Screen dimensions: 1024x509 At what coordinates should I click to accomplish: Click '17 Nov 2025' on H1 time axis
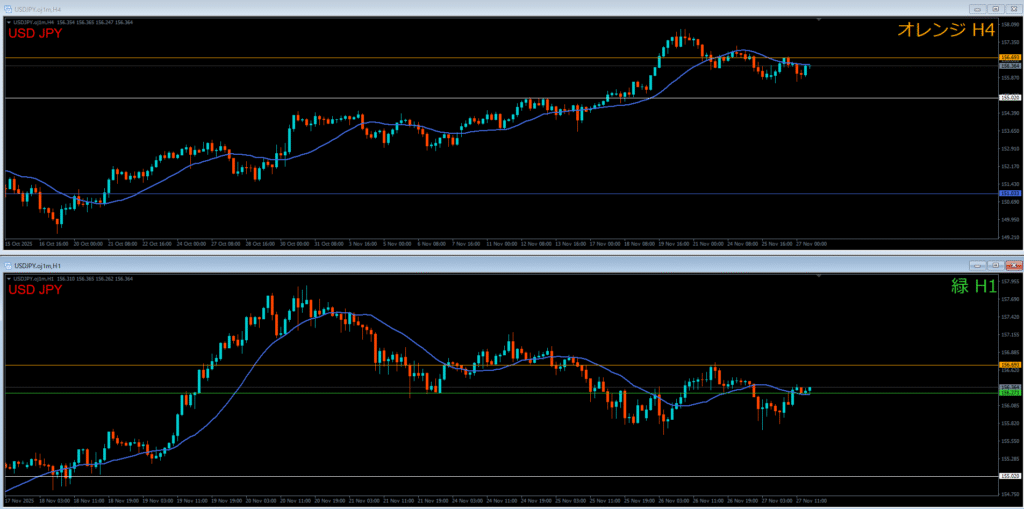pos(18,500)
